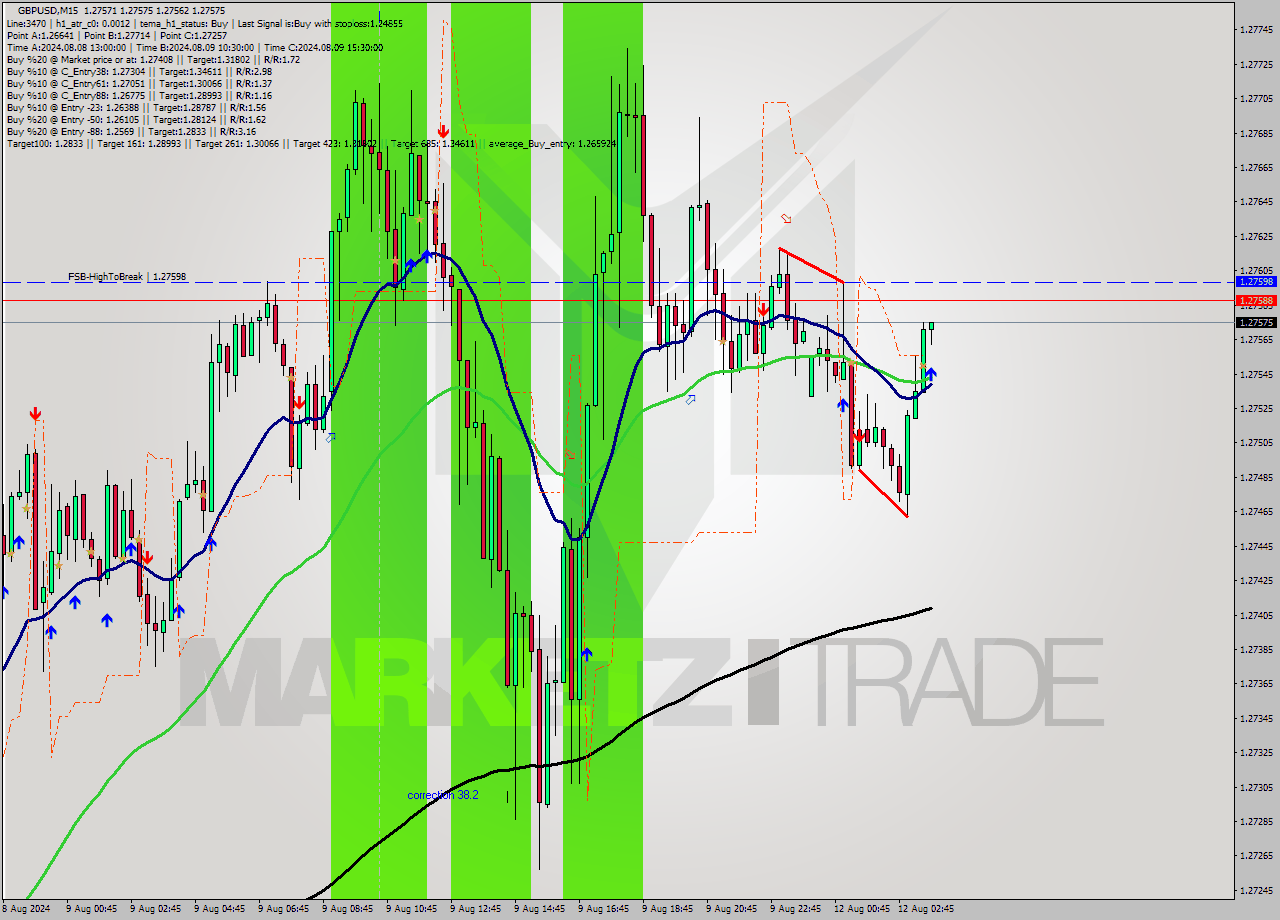Screen dimensions: 1280x920
Task: Click the 'Buy %10 @ C_Entry38' line
Action: tap(139, 71)
